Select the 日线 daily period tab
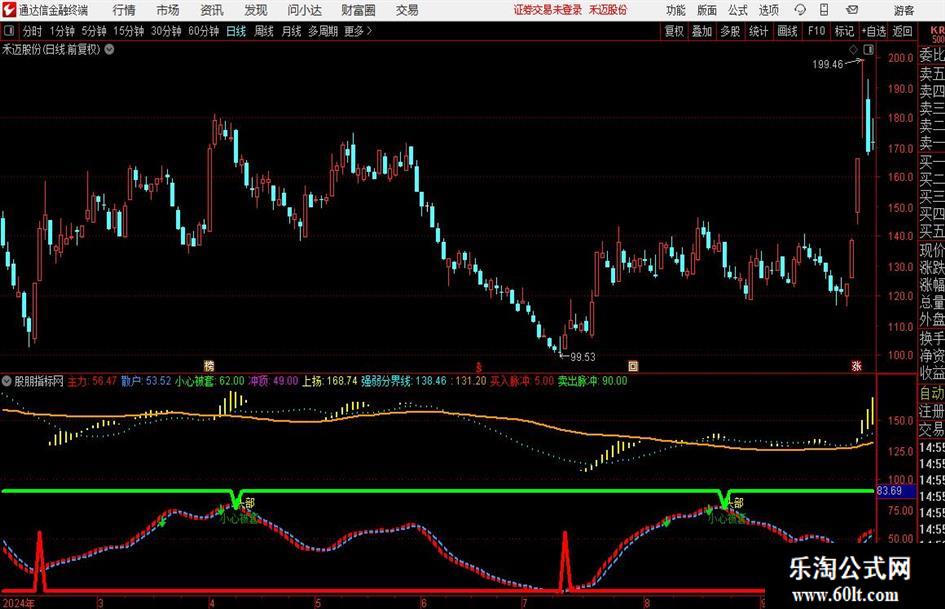 point(236,31)
